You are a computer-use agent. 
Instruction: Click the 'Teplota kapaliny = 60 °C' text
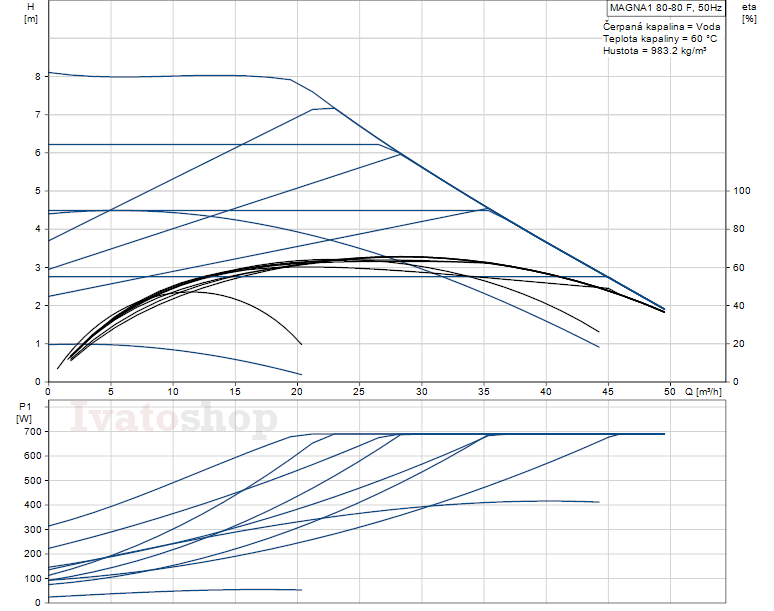(x=659, y=38)
